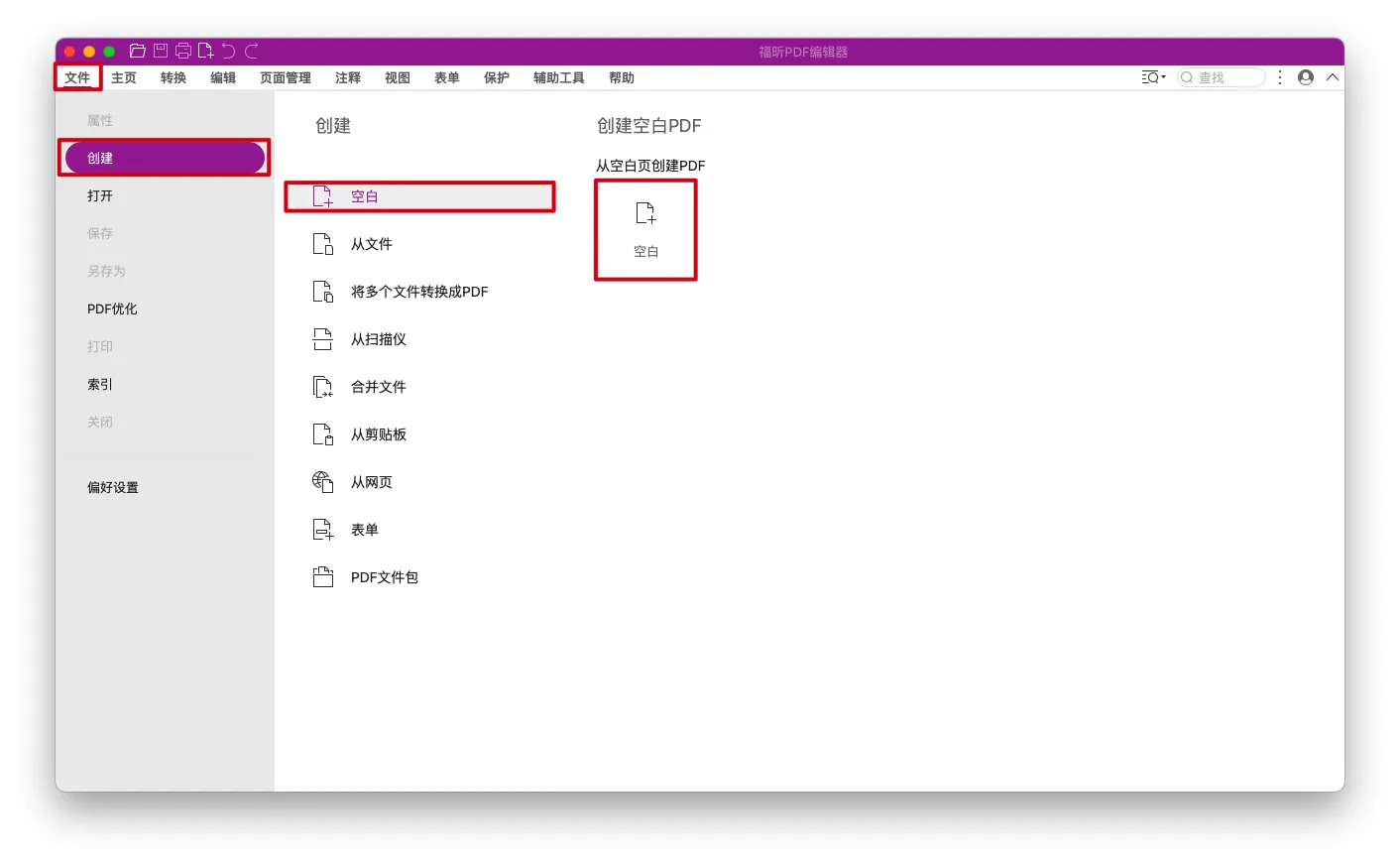The image size is (1400, 865).
Task: Click the save disk icon in title bar
Action: 161,51
